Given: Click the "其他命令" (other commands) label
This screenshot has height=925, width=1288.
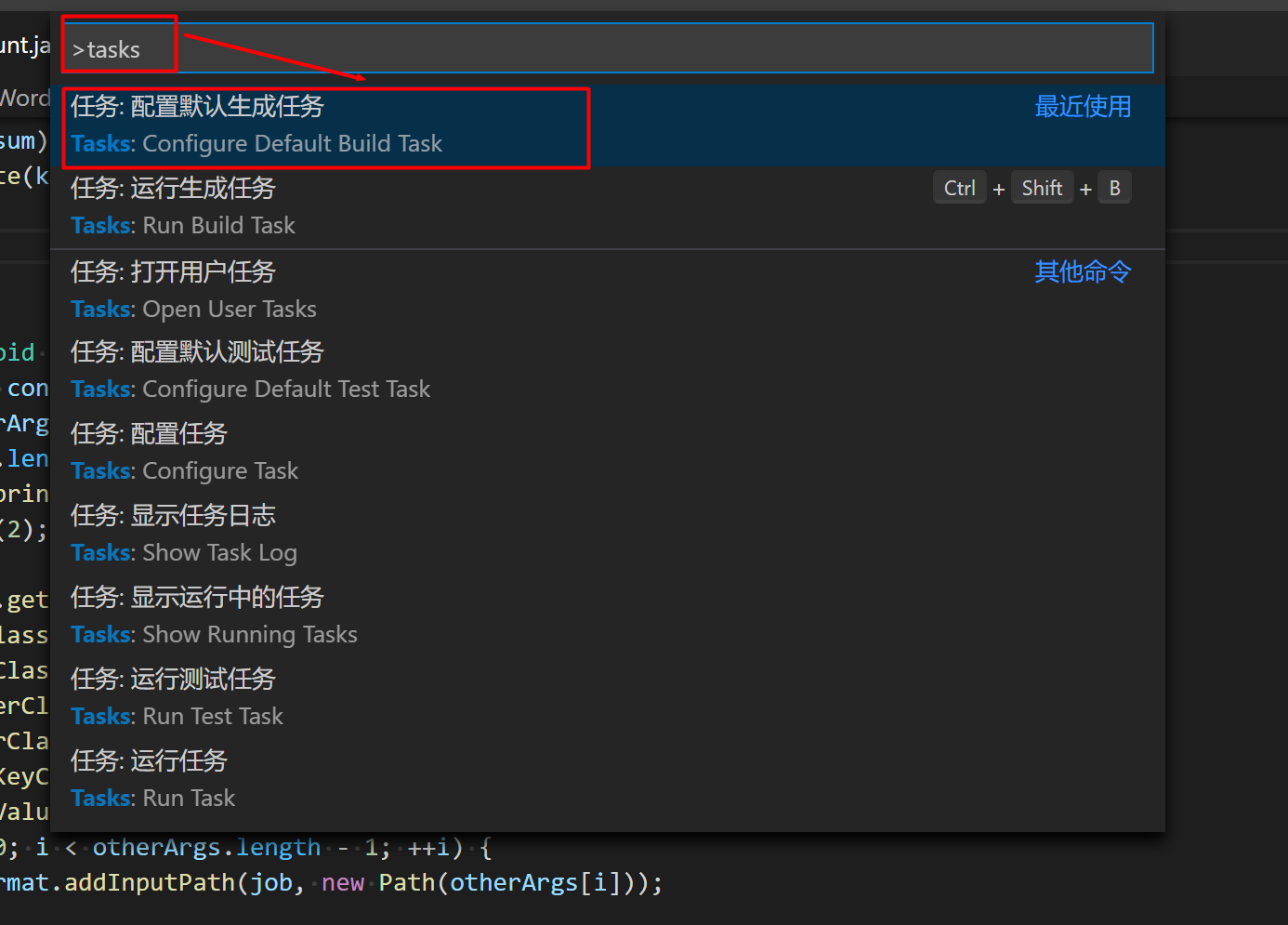Looking at the screenshot, I should click(1082, 271).
